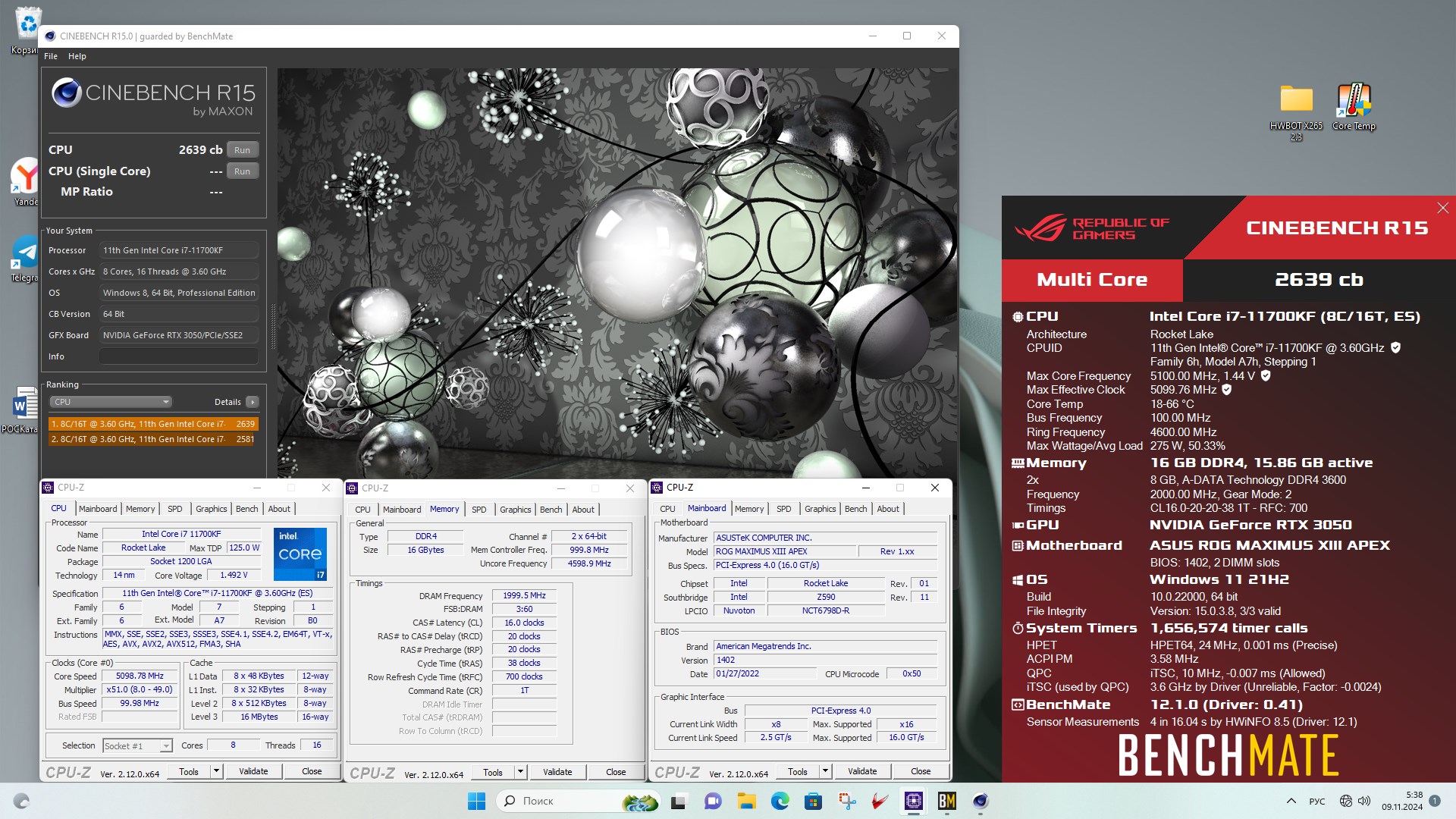1456x819 pixels.
Task: Open Bench tab in left CPU-Z window
Action: click(x=247, y=509)
